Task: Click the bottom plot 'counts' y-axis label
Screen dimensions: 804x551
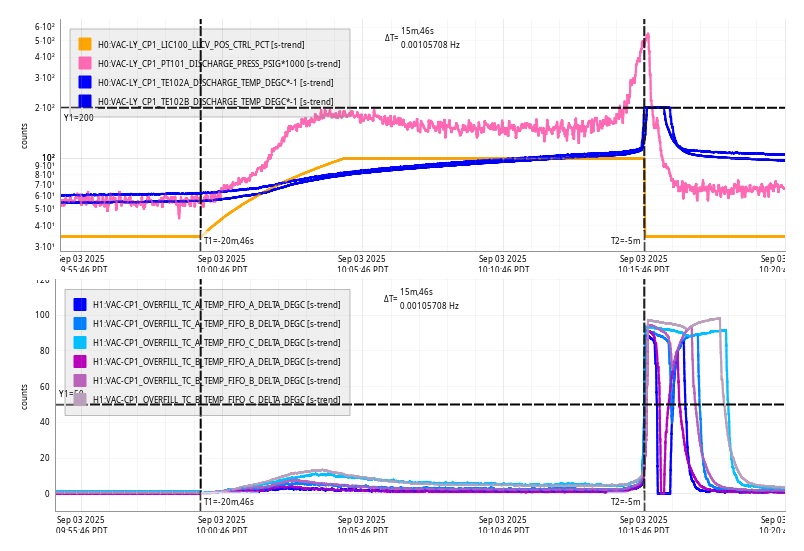Action: tap(25, 396)
